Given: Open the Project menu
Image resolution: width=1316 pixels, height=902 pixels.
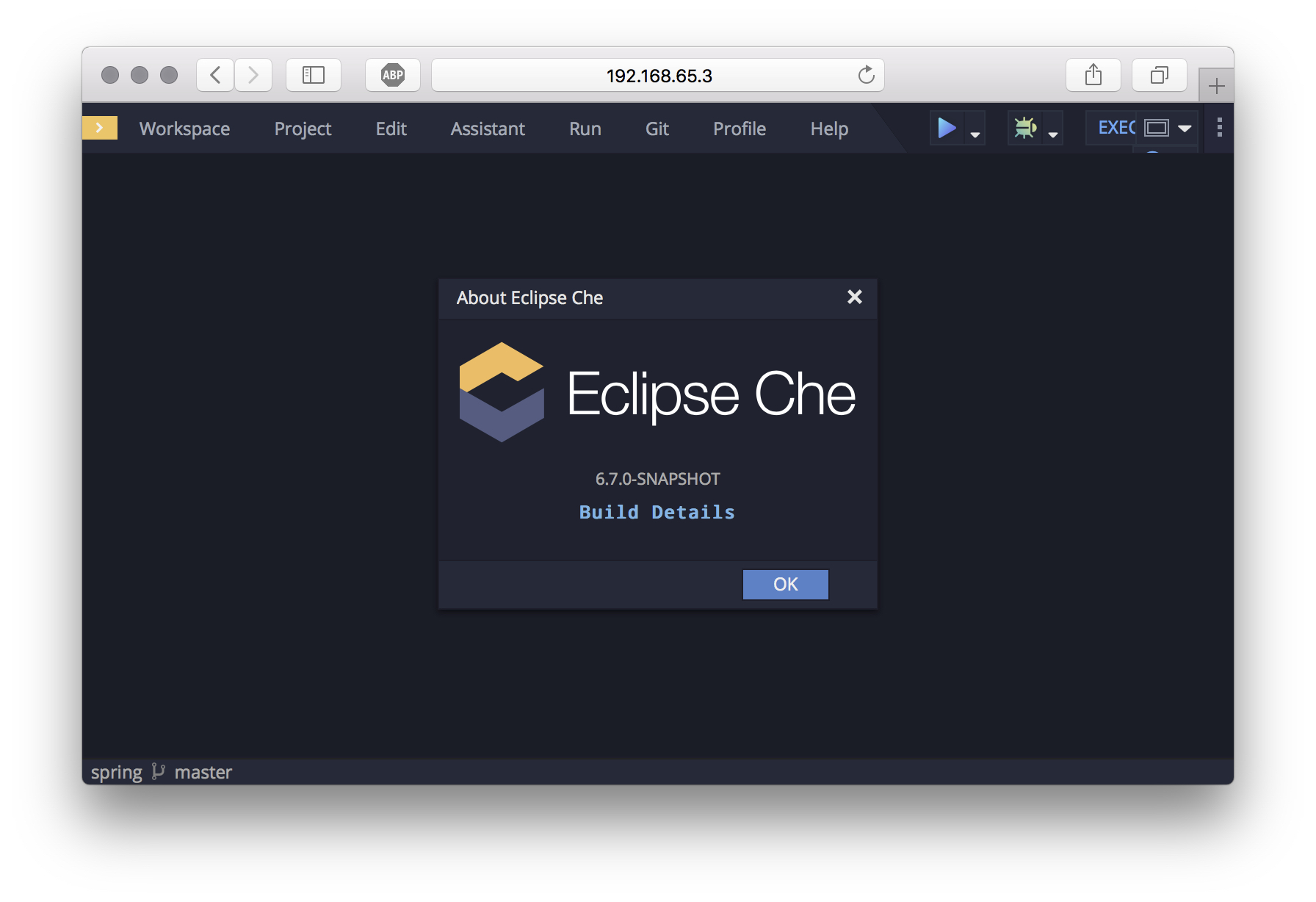Looking at the screenshot, I should click(303, 129).
